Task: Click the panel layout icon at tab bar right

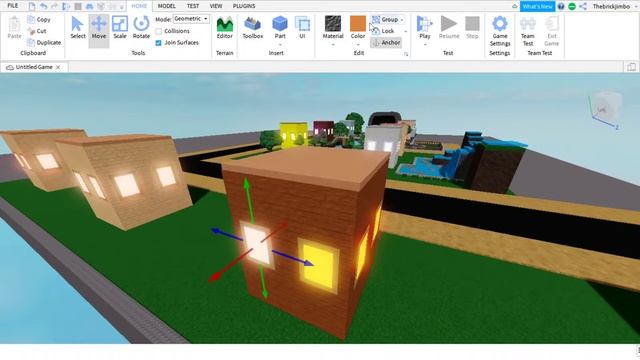Action: tap(631, 67)
